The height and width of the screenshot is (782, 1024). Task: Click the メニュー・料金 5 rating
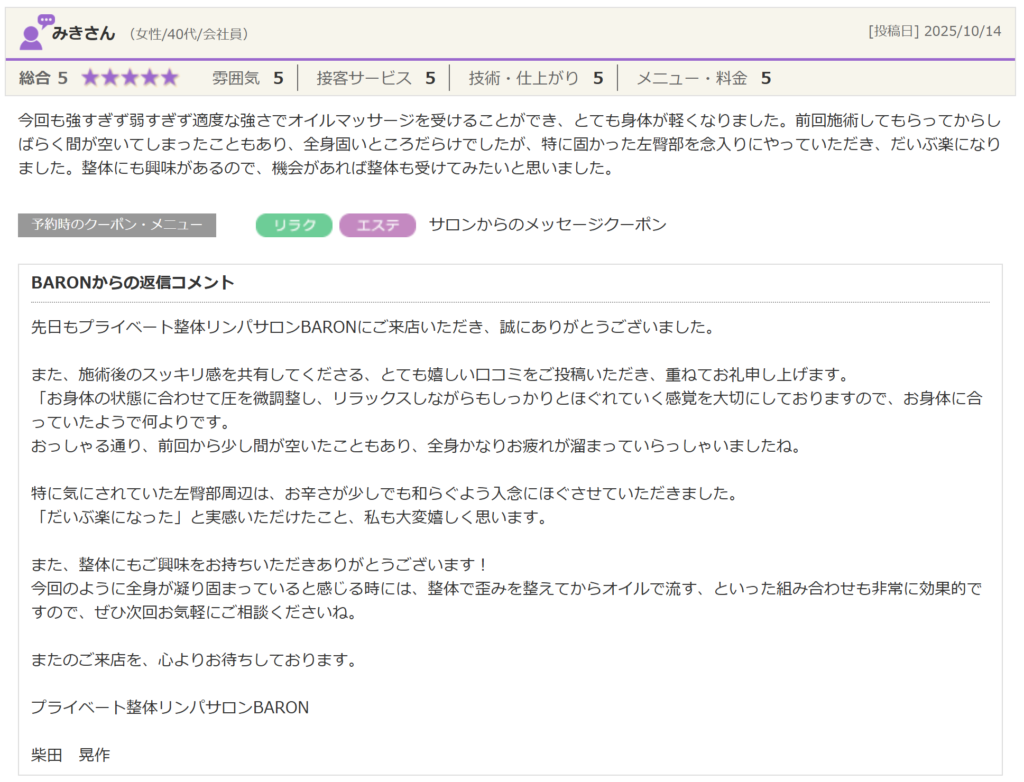coord(703,78)
